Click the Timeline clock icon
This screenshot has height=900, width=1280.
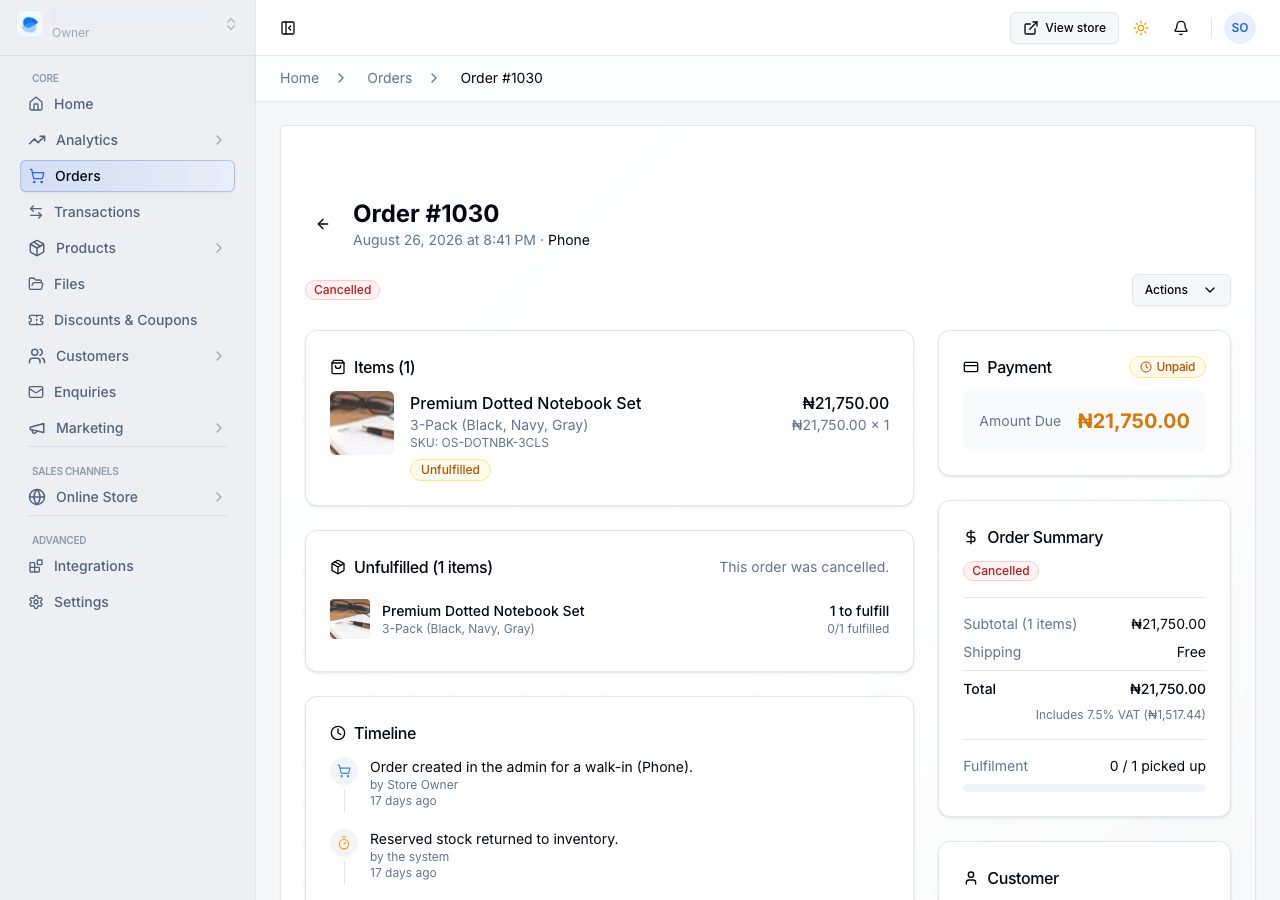click(338, 733)
